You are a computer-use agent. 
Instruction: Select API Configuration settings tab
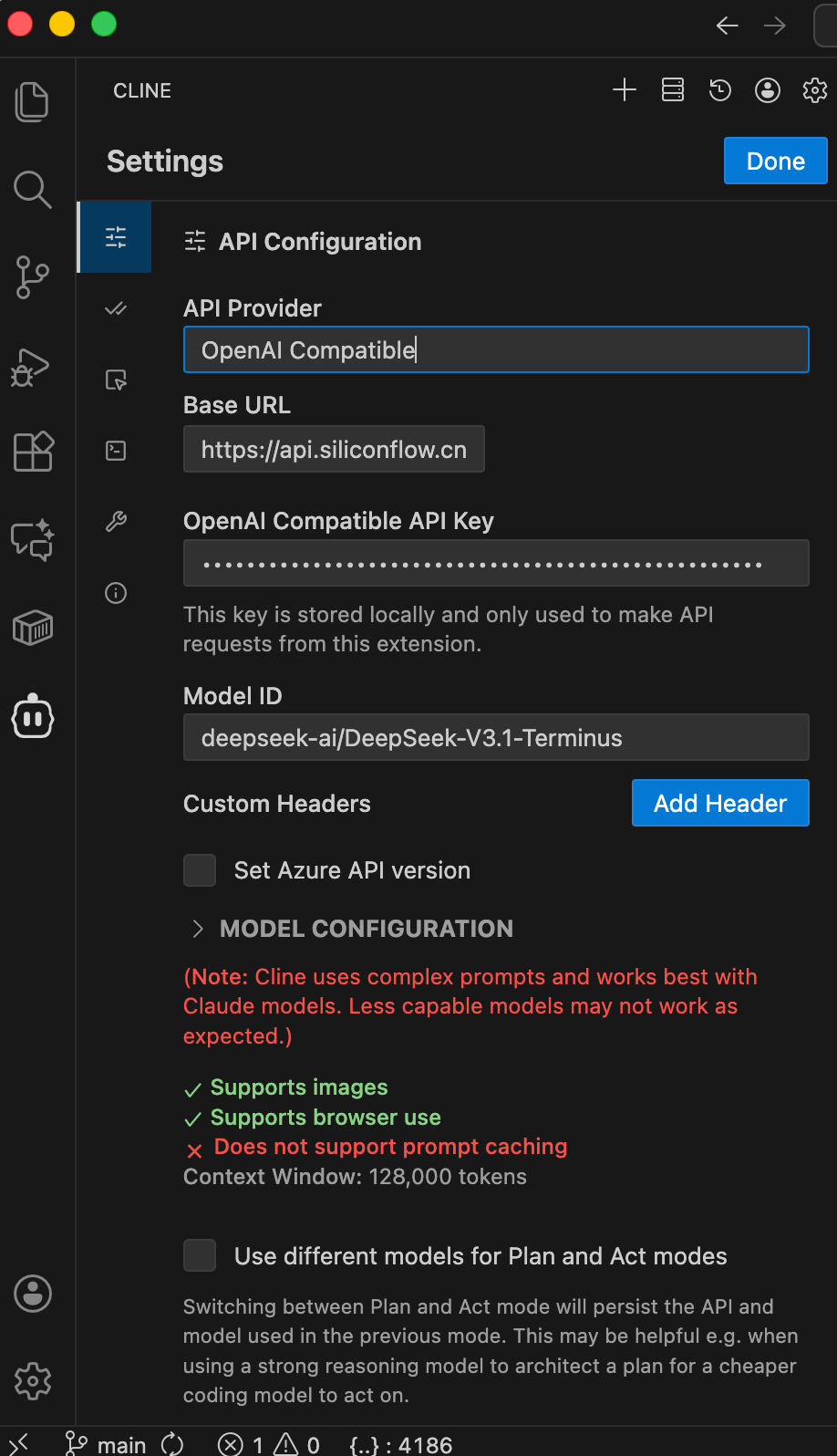coord(116,237)
